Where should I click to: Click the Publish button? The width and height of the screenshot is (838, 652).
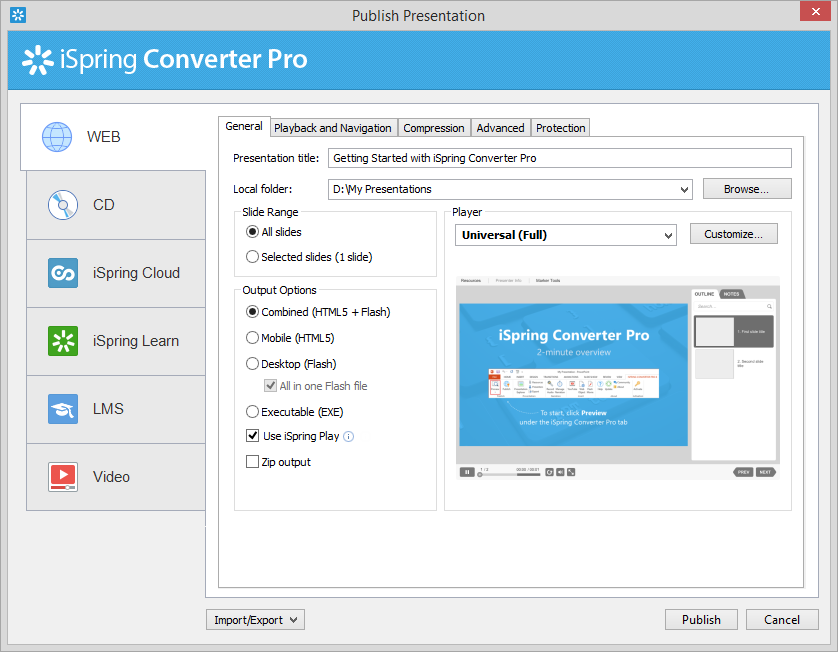(701, 620)
